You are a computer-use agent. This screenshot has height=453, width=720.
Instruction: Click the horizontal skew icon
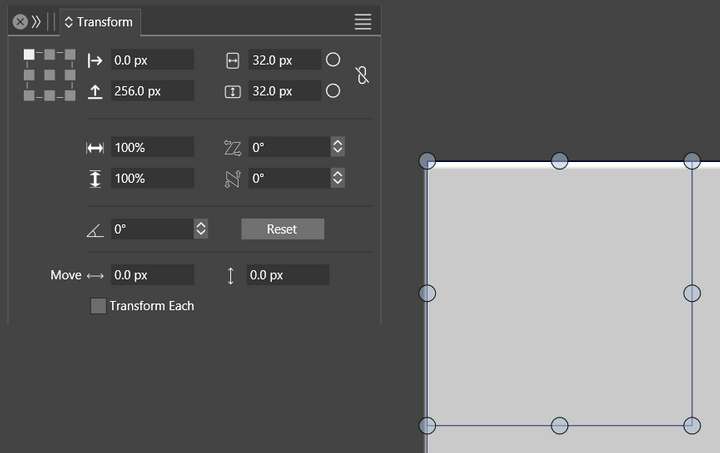point(232,148)
